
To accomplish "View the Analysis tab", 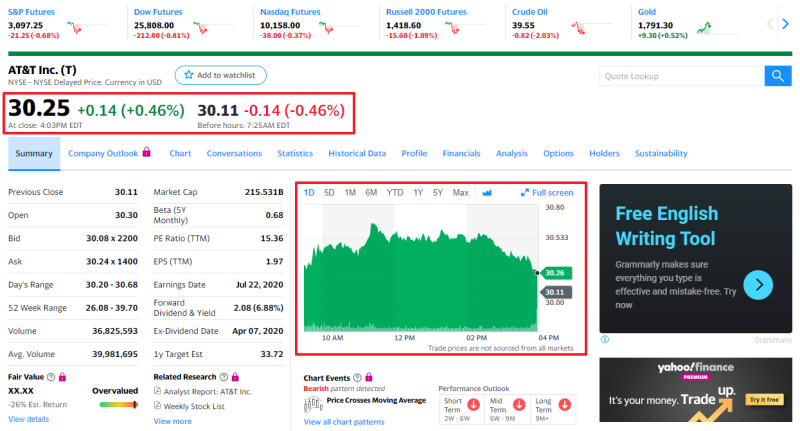I will pos(512,154).
